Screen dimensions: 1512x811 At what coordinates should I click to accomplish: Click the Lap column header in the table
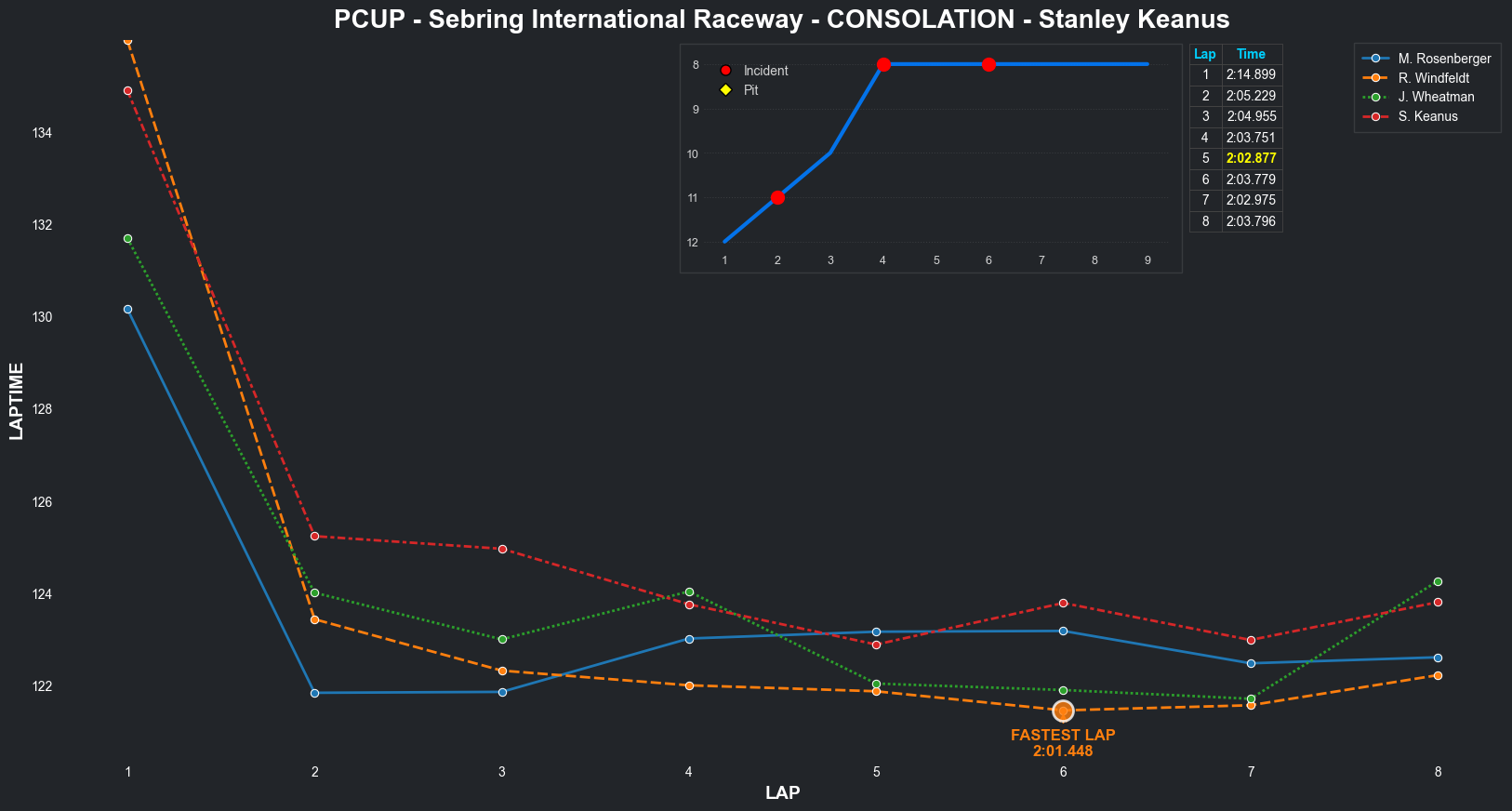[1205, 54]
